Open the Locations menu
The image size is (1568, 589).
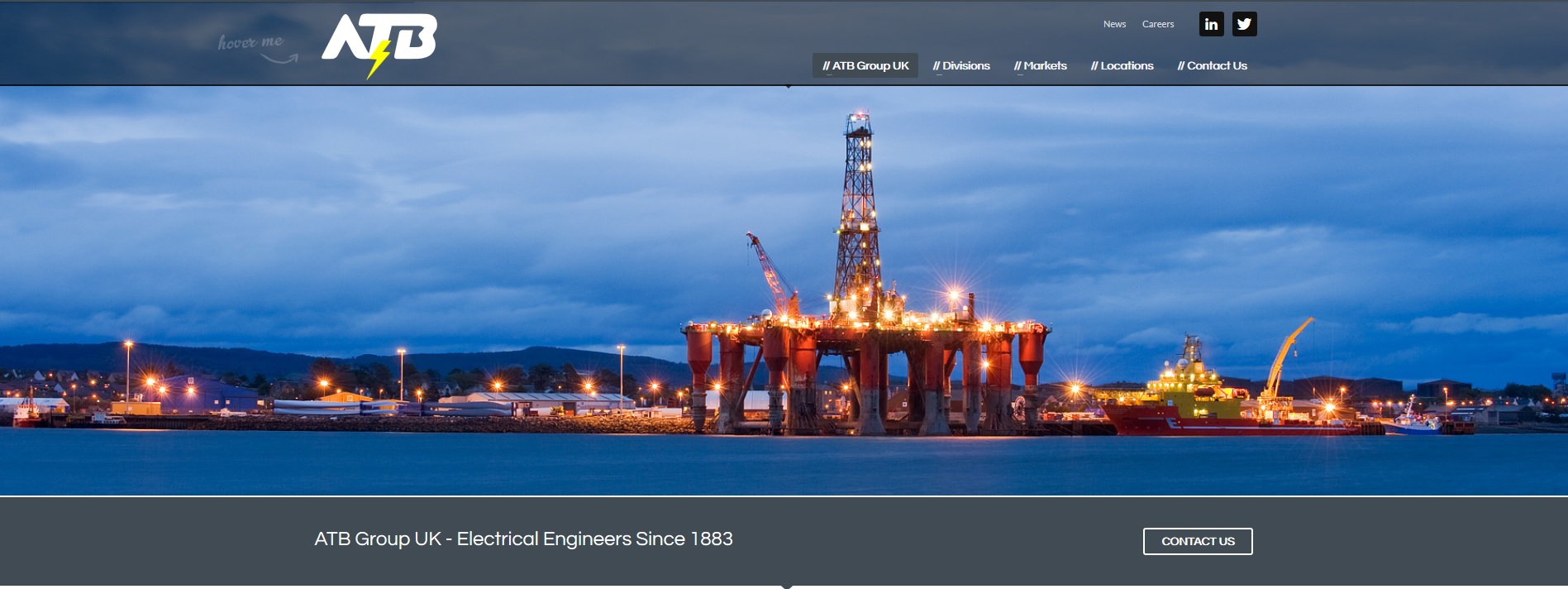[1122, 65]
